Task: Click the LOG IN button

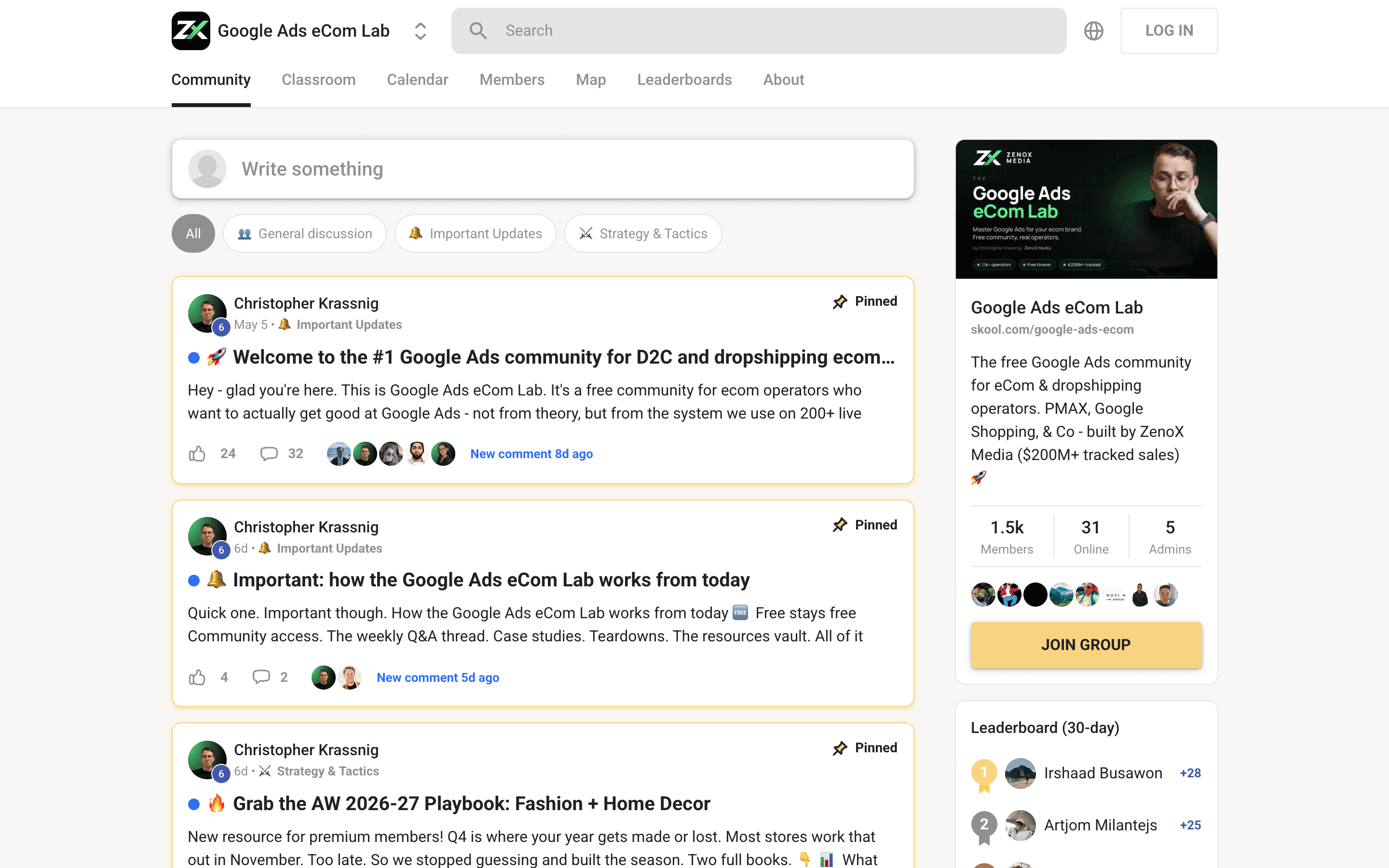Action: [x=1169, y=31]
